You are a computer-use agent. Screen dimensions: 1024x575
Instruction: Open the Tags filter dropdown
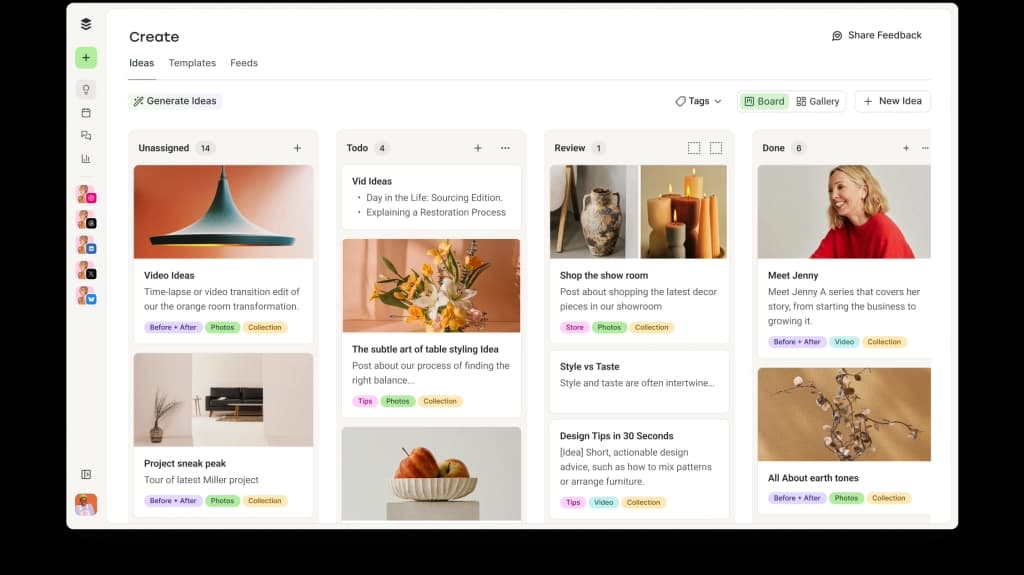(x=698, y=101)
